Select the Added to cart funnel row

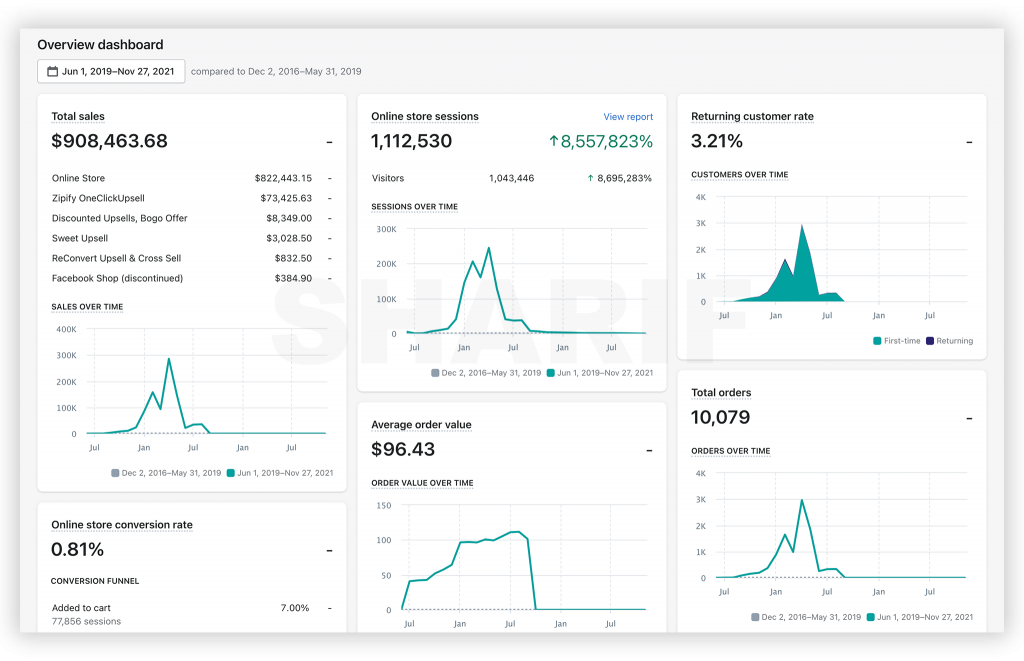pos(191,614)
